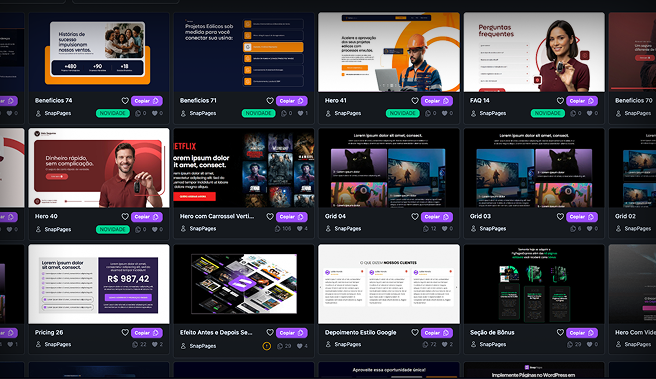
Task: Open the Netflix-style Hero com Carrossel thumbnail
Action: point(244,168)
